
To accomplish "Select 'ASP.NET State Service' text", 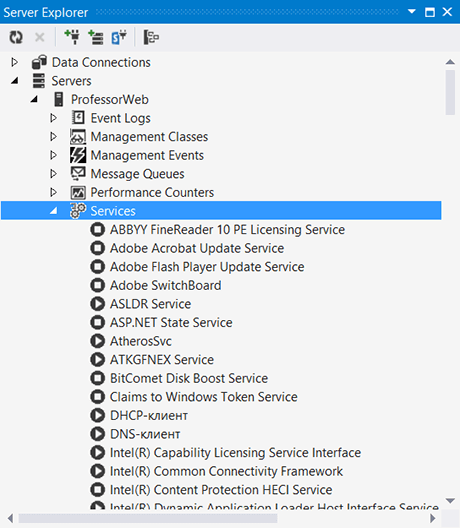I will (x=171, y=323).
